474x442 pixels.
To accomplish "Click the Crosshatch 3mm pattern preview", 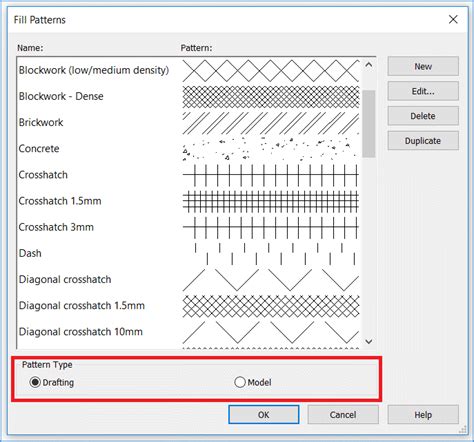I will [x=271, y=227].
